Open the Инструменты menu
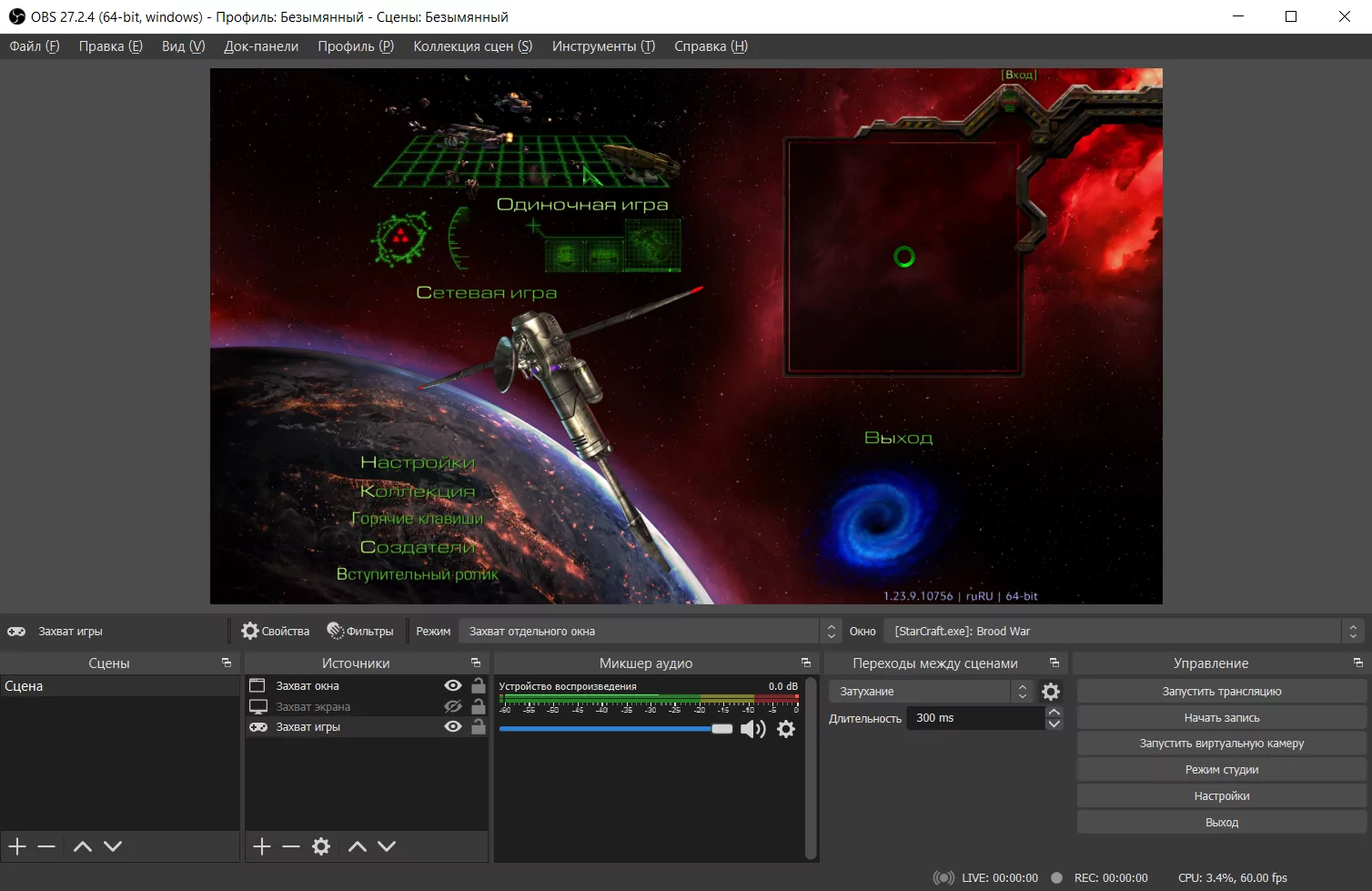The height and width of the screenshot is (891, 1372). pos(603,46)
